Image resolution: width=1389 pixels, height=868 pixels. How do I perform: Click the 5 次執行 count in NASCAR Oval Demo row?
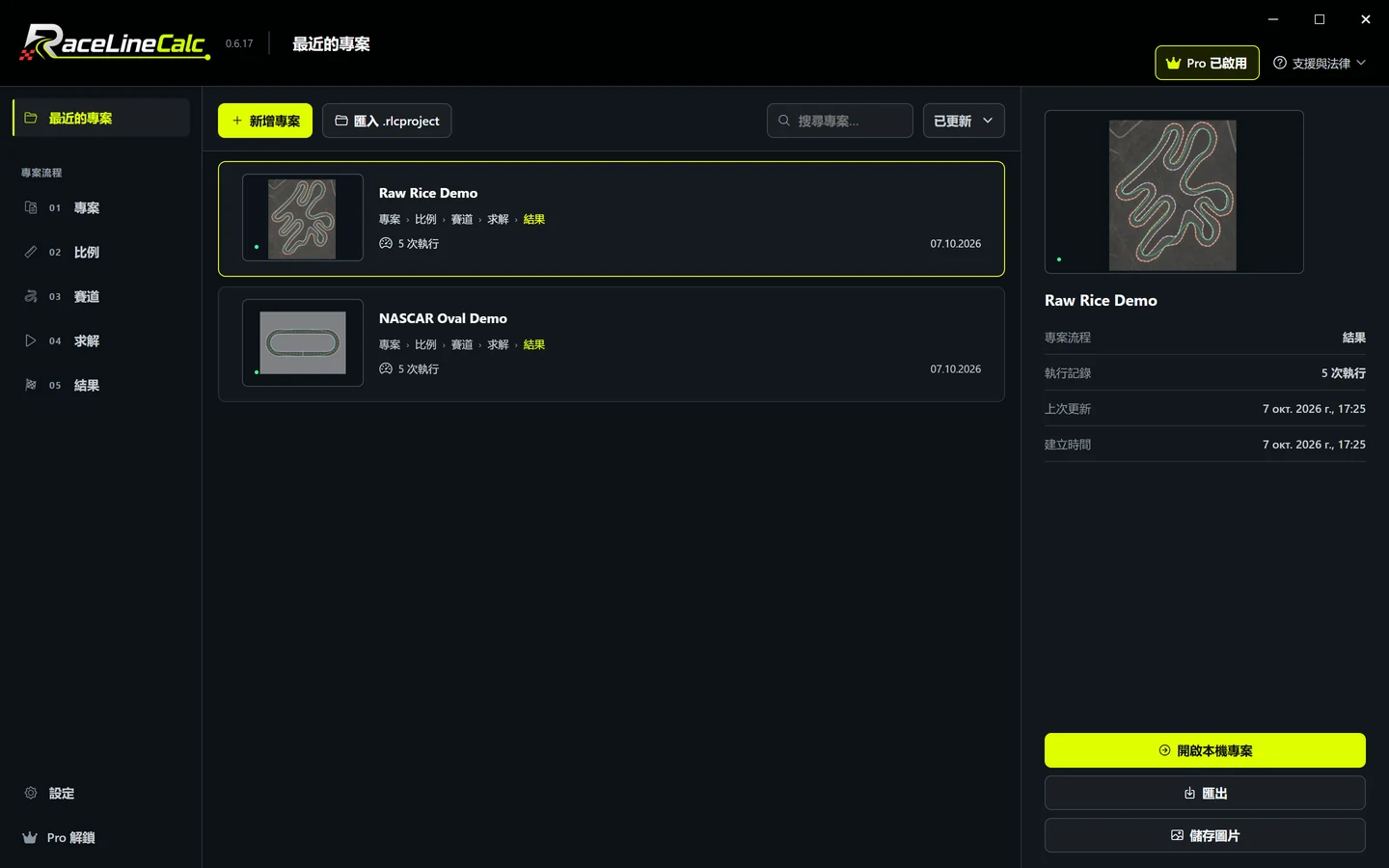tap(409, 369)
